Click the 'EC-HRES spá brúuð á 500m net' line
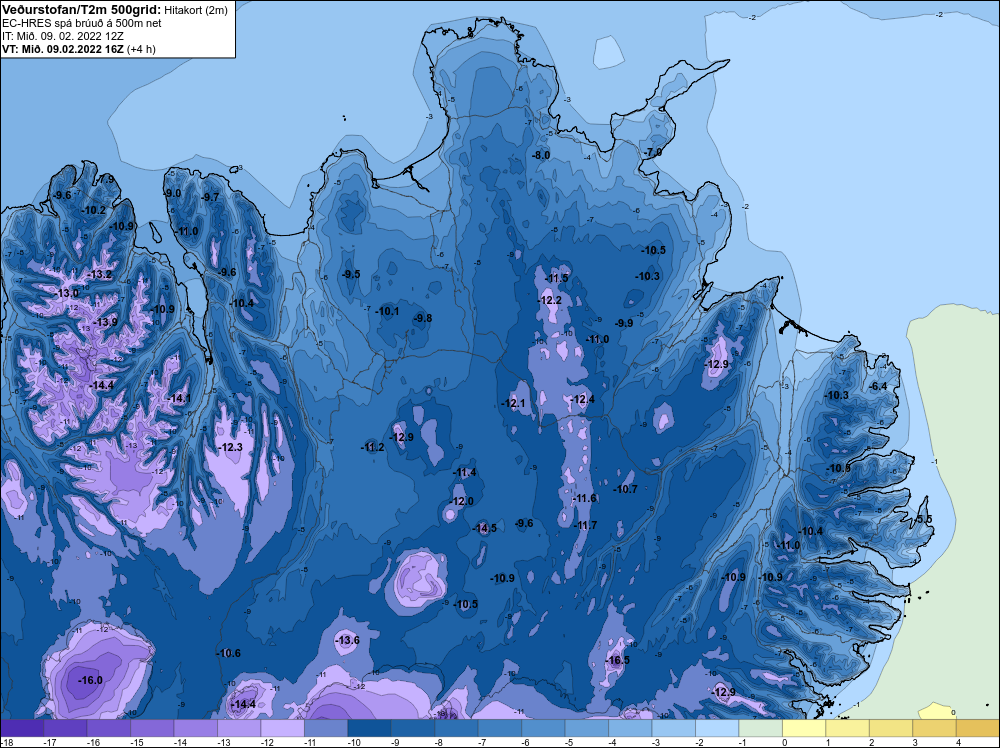1000x748 pixels. click(82, 23)
